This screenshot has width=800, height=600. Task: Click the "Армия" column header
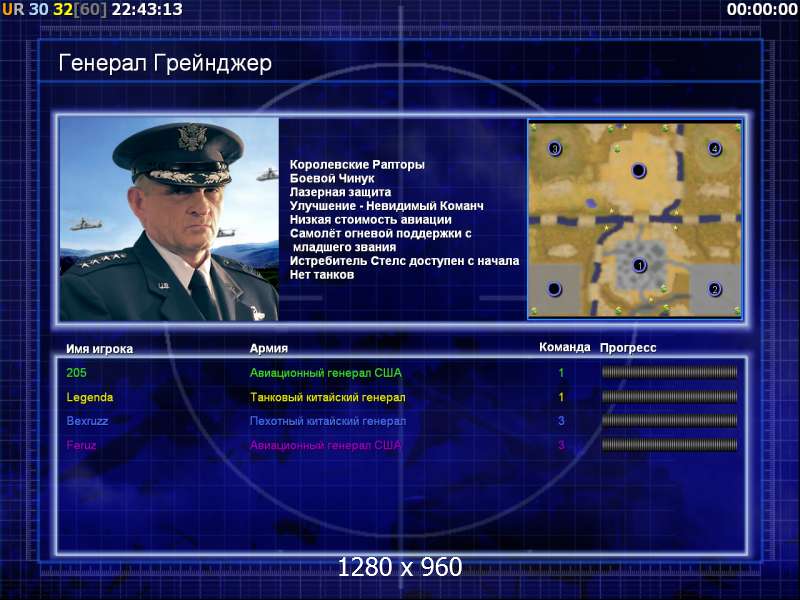click(x=269, y=348)
